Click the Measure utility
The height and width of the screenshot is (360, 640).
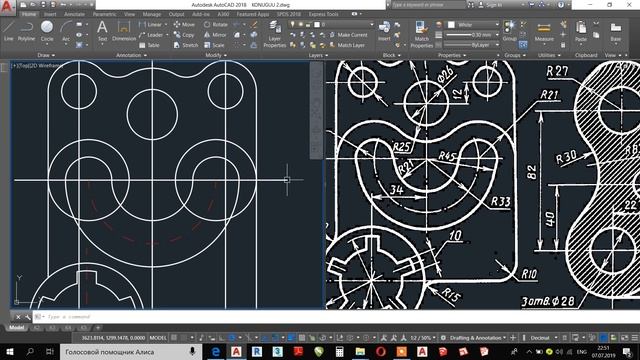(544, 32)
